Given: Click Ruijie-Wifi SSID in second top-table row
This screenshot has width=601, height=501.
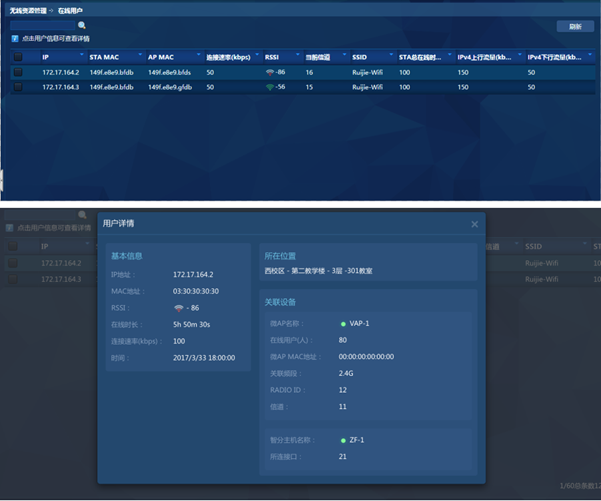Looking at the screenshot, I should click(367, 87).
